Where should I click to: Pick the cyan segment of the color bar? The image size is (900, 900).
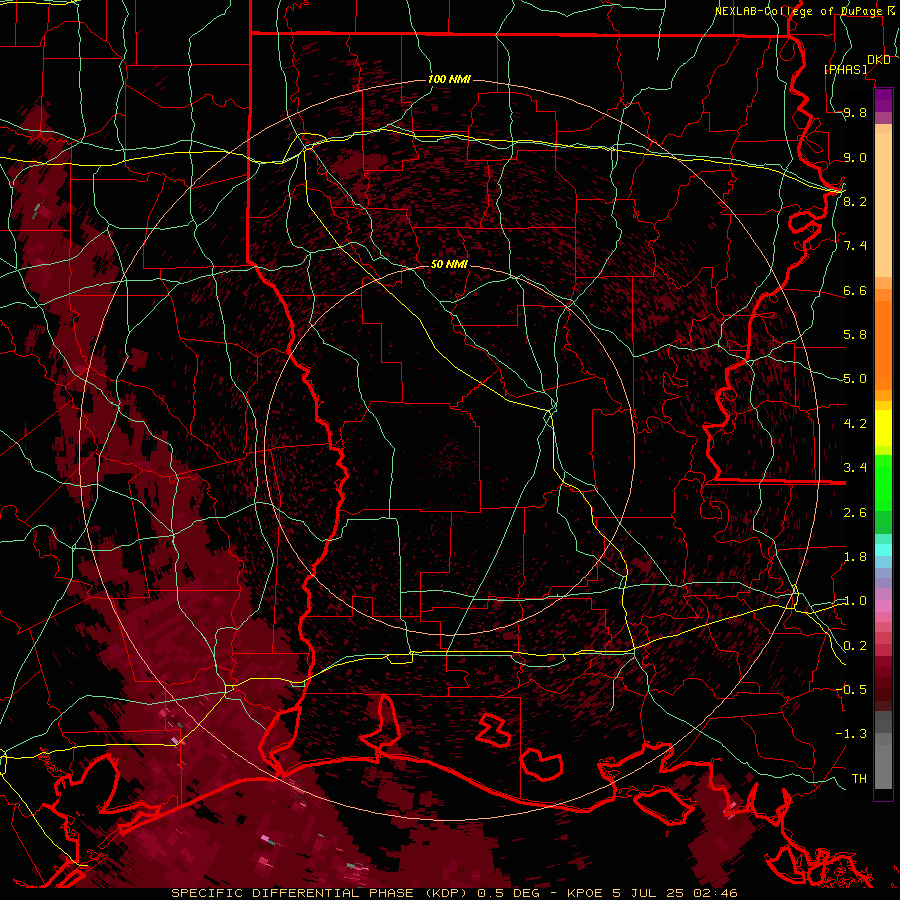883,550
